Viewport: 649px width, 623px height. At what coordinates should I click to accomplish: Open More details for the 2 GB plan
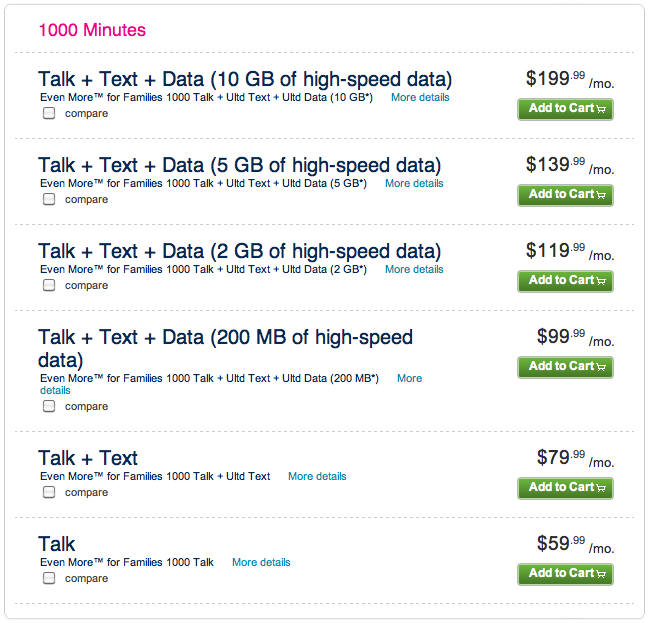(414, 270)
